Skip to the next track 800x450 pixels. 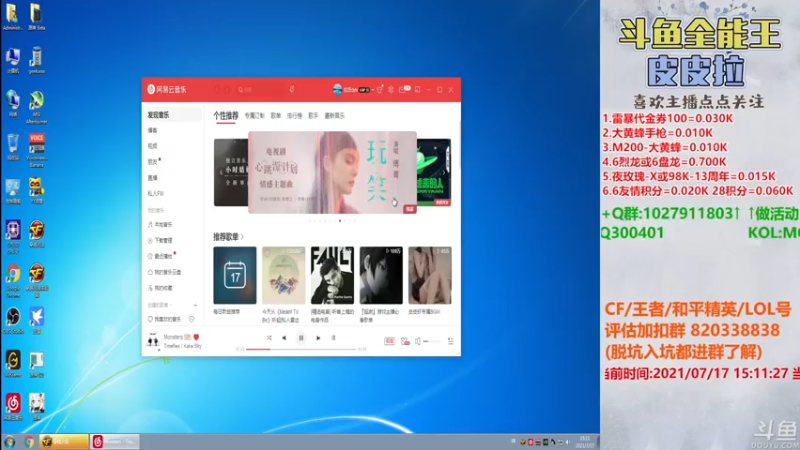click(318, 338)
